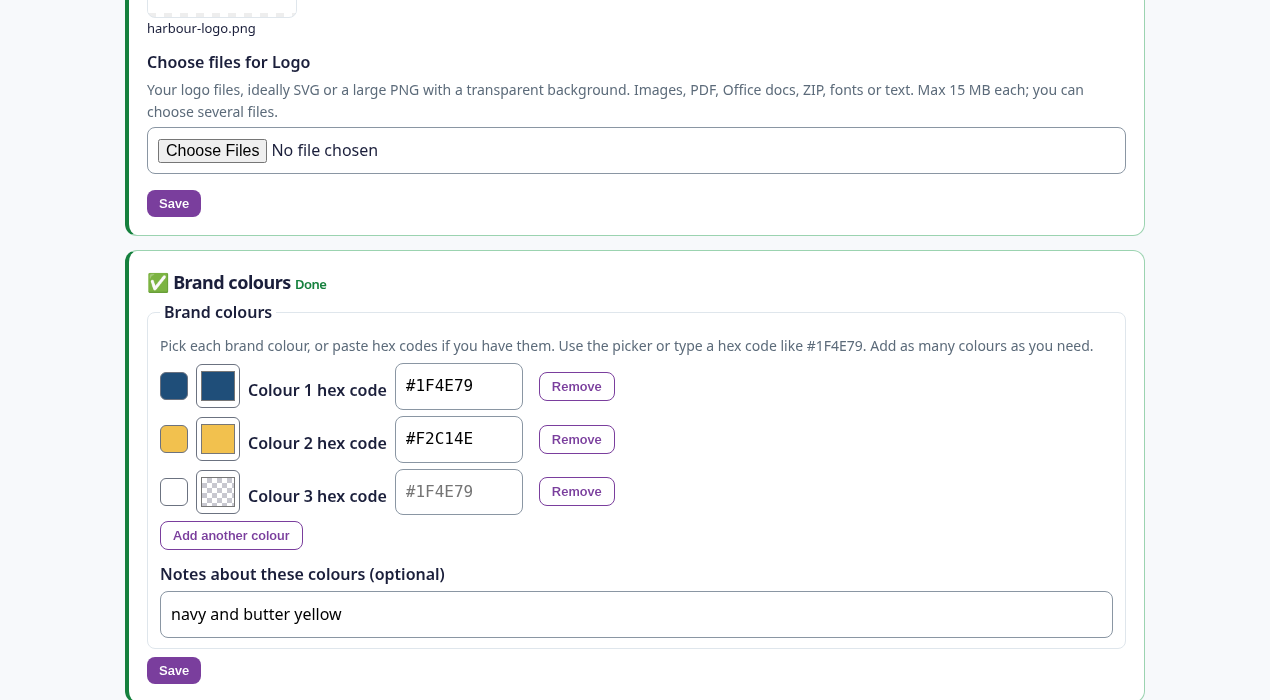The image size is (1270, 700).
Task: Save the Logo section
Action: click(x=174, y=203)
